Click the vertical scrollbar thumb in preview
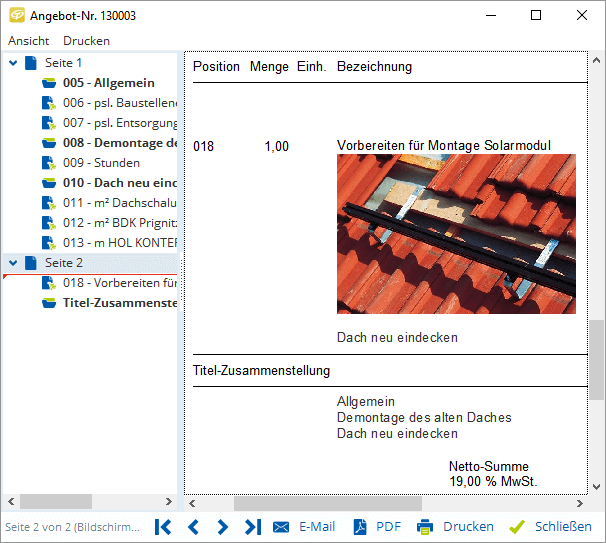This screenshot has width=606, height=543. 597,358
